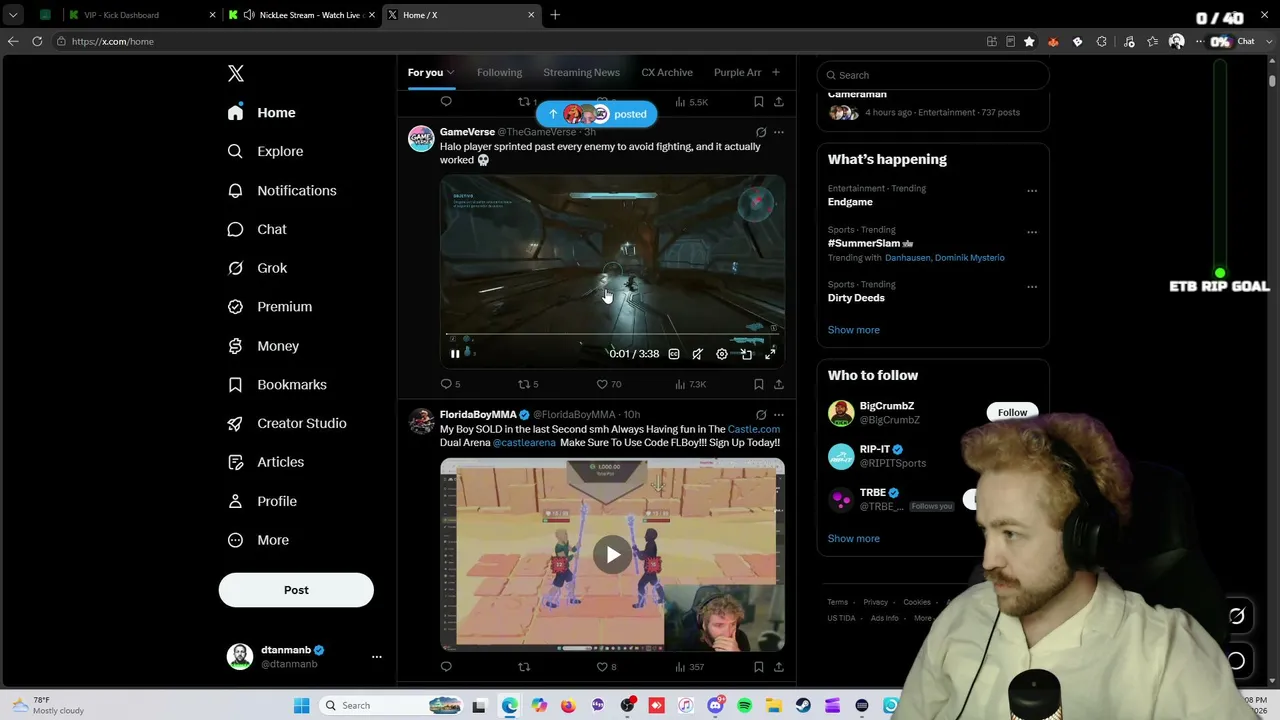Open Profile in the sidebar
Viewport: 1280px width, 720px height.
[262, 501]
